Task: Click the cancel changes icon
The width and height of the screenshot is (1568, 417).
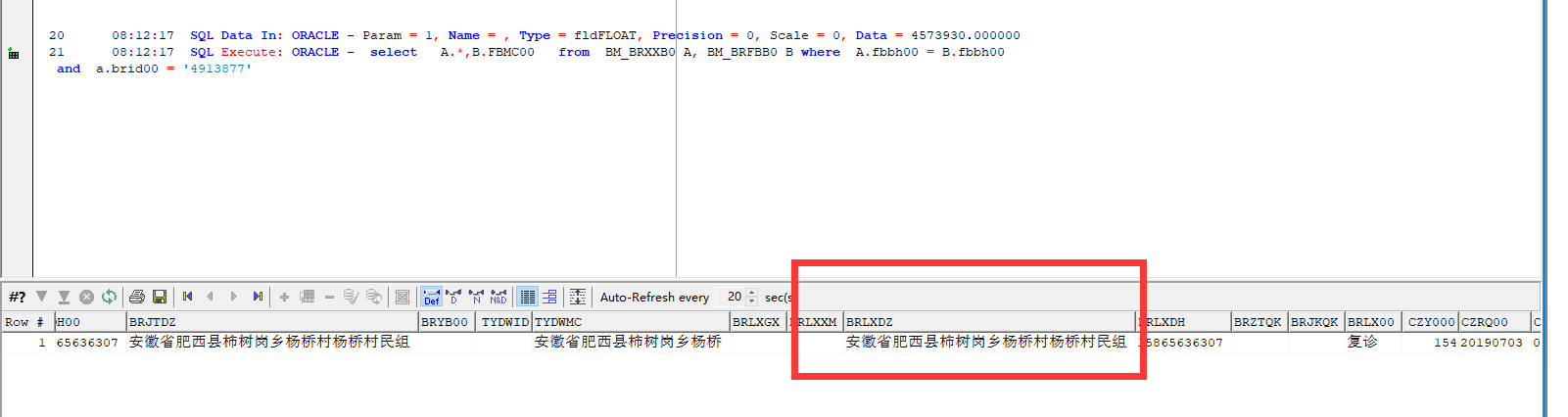Action: (x=374, y=297)
